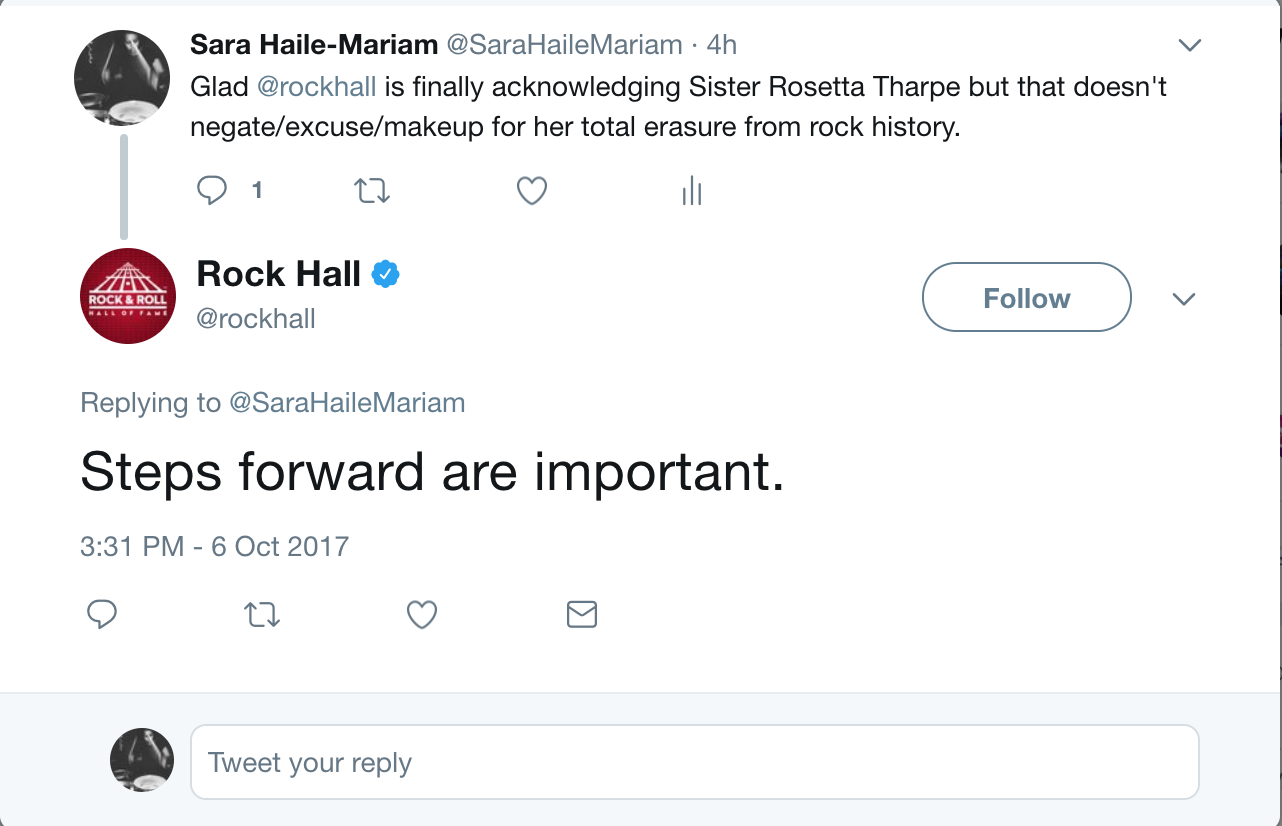Open @SaraHaileMariam link in Replying to
This screenshot has height=826, width=1282.
347,403
